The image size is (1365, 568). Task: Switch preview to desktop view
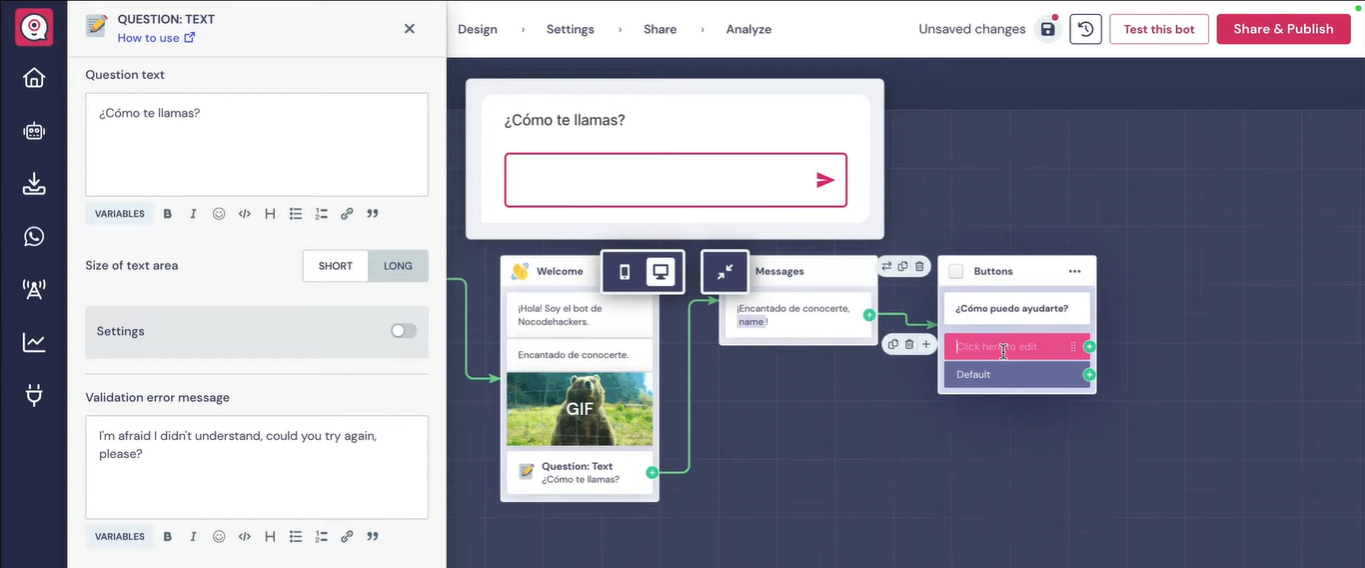pos(660,271)
